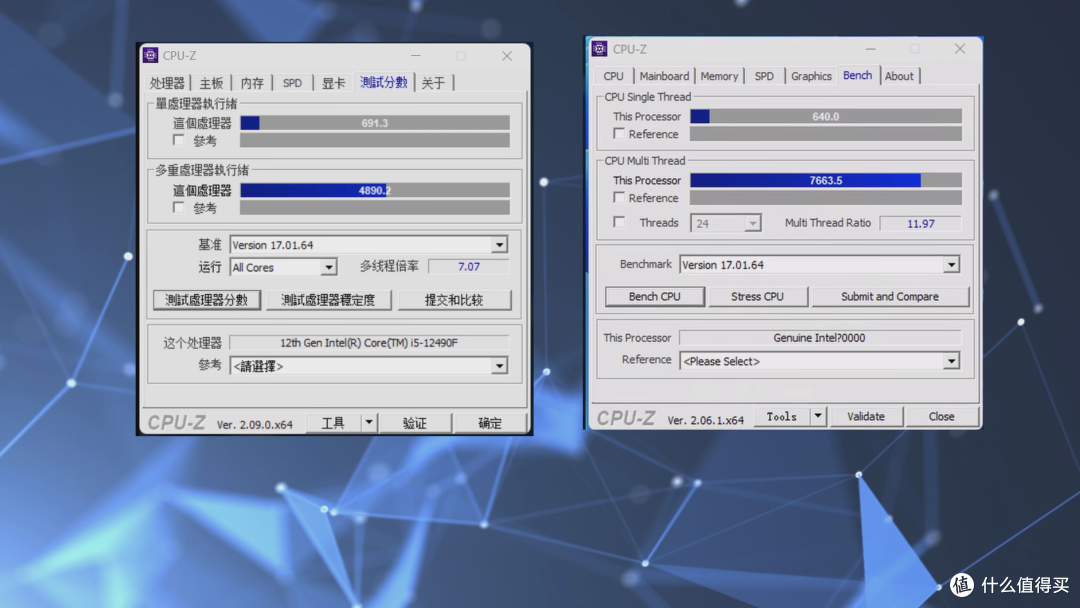The width and height of the screenshot is (1080, 608).
Task: Click the CPU-Z logo icon on the left window title bar
Action: tap(152, 55)
